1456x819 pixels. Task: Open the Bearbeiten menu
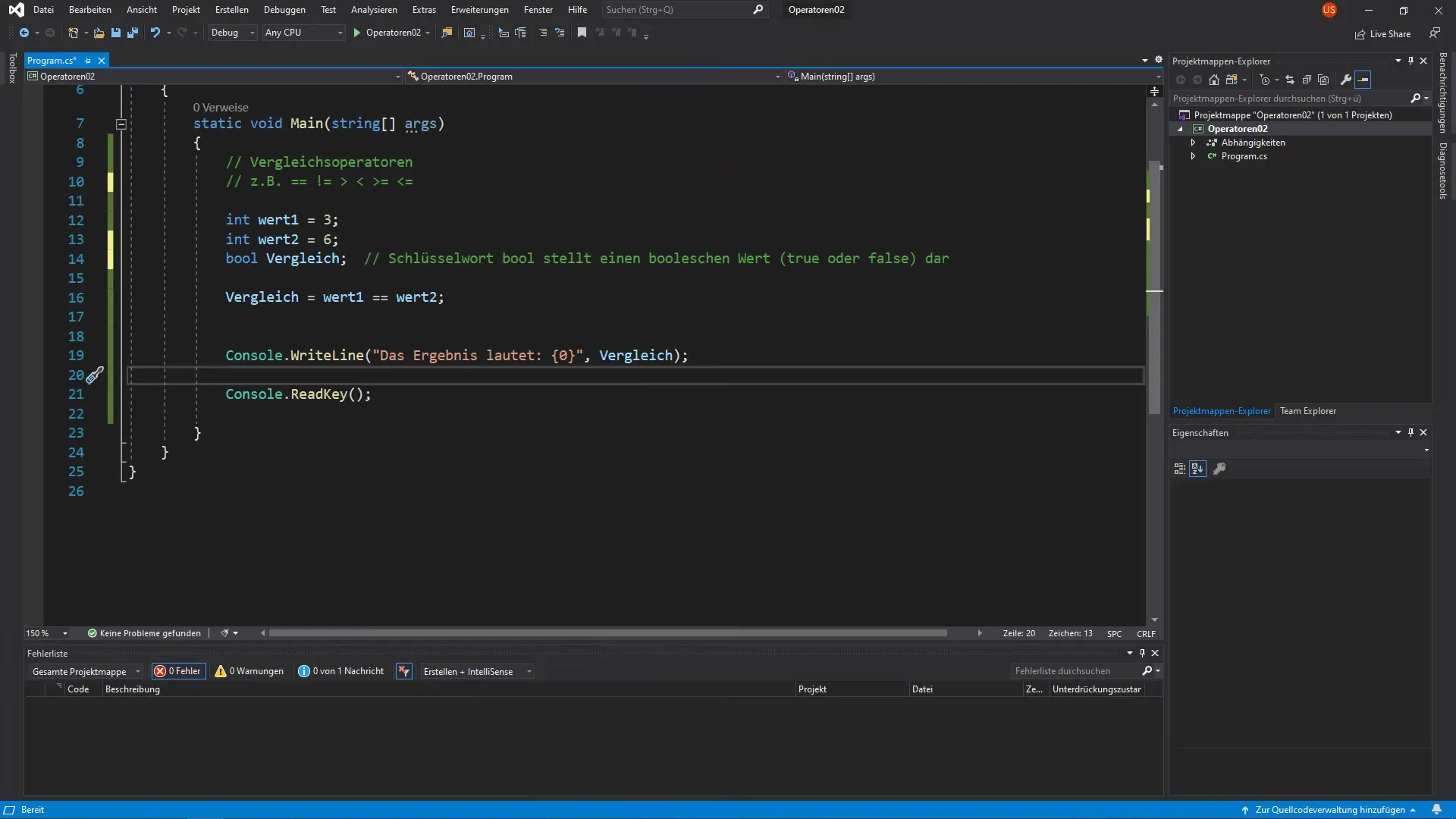pyautogui.click(x=89, y=10)
